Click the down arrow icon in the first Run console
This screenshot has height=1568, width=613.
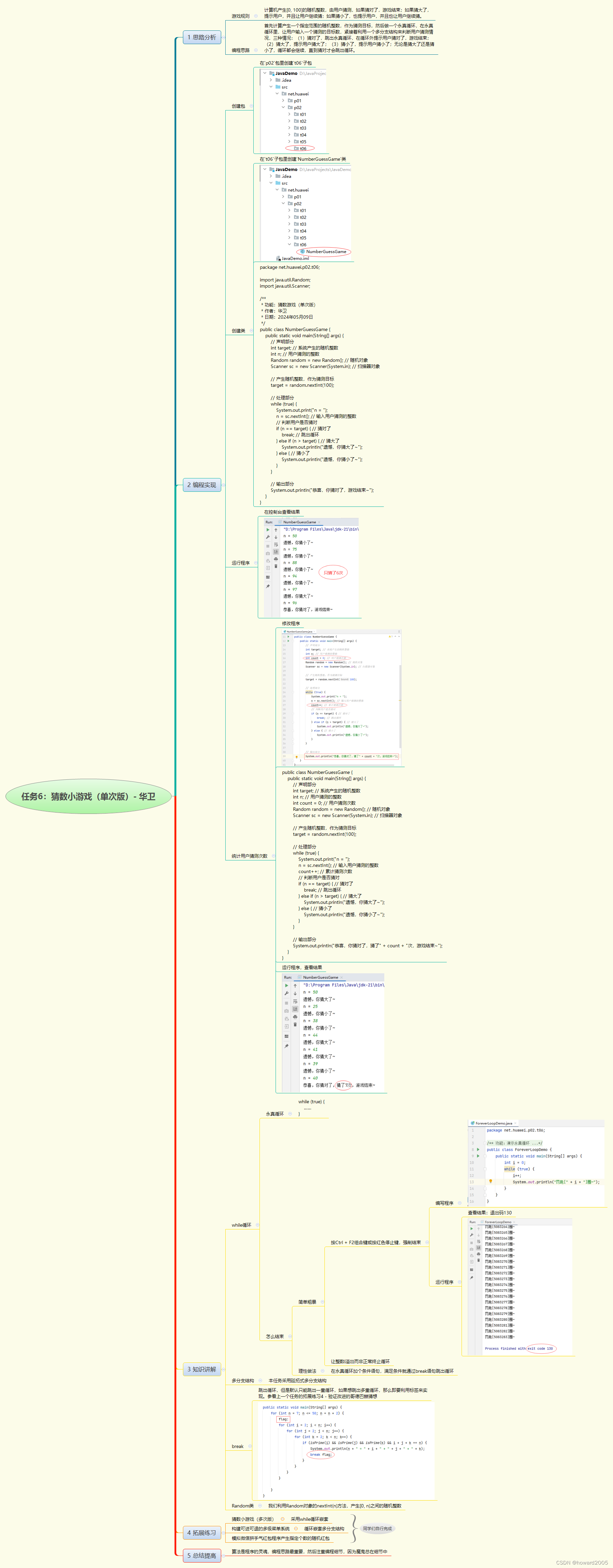click(276, 538)
